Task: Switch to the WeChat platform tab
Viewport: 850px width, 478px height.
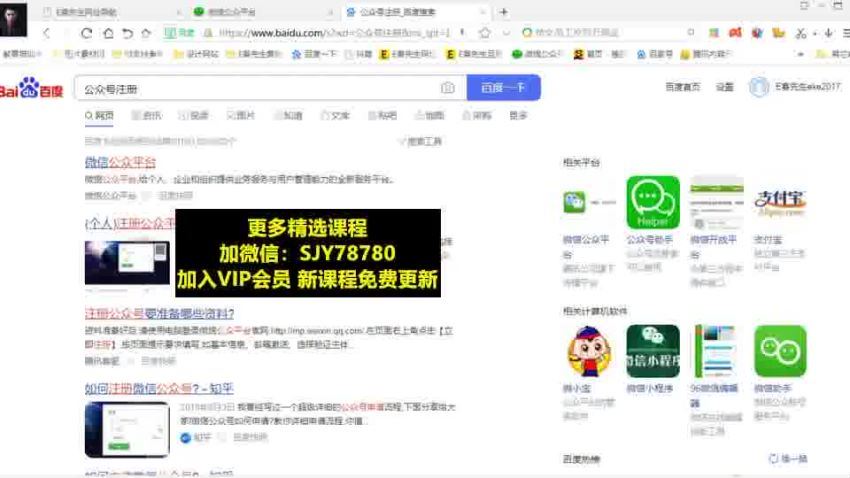Action: coord(263,12)
